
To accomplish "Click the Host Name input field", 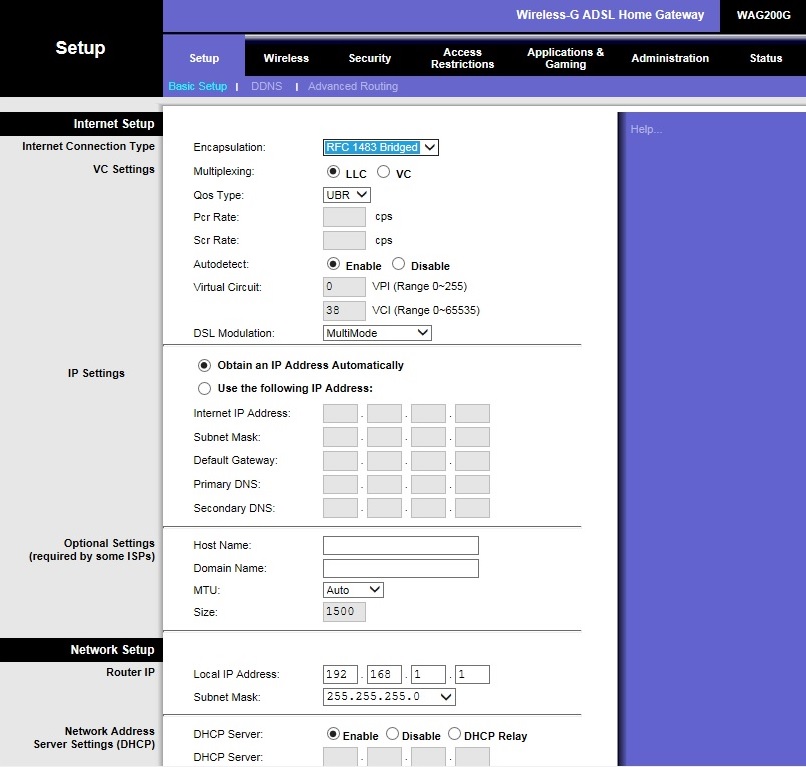I will [400, 545].
